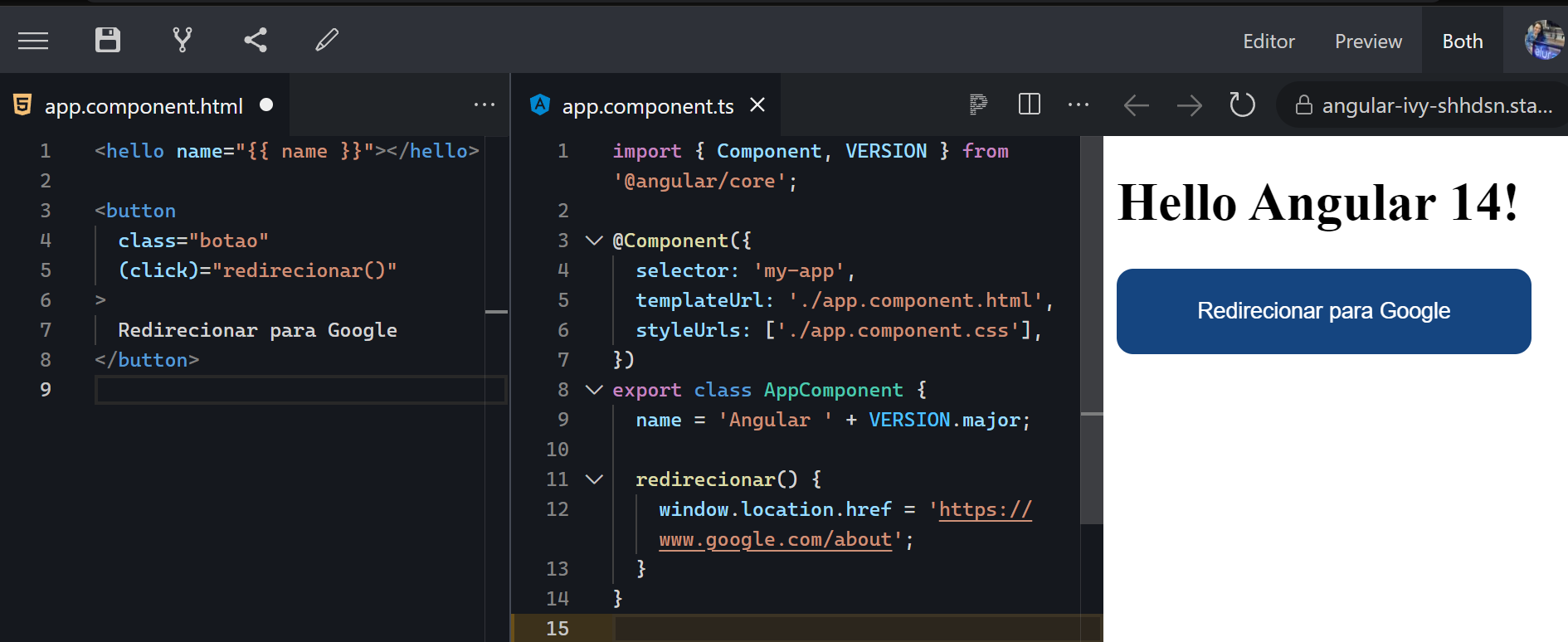Click unsaved dot on app.component.html tab
1568x642 pixels.
(266, 105)
